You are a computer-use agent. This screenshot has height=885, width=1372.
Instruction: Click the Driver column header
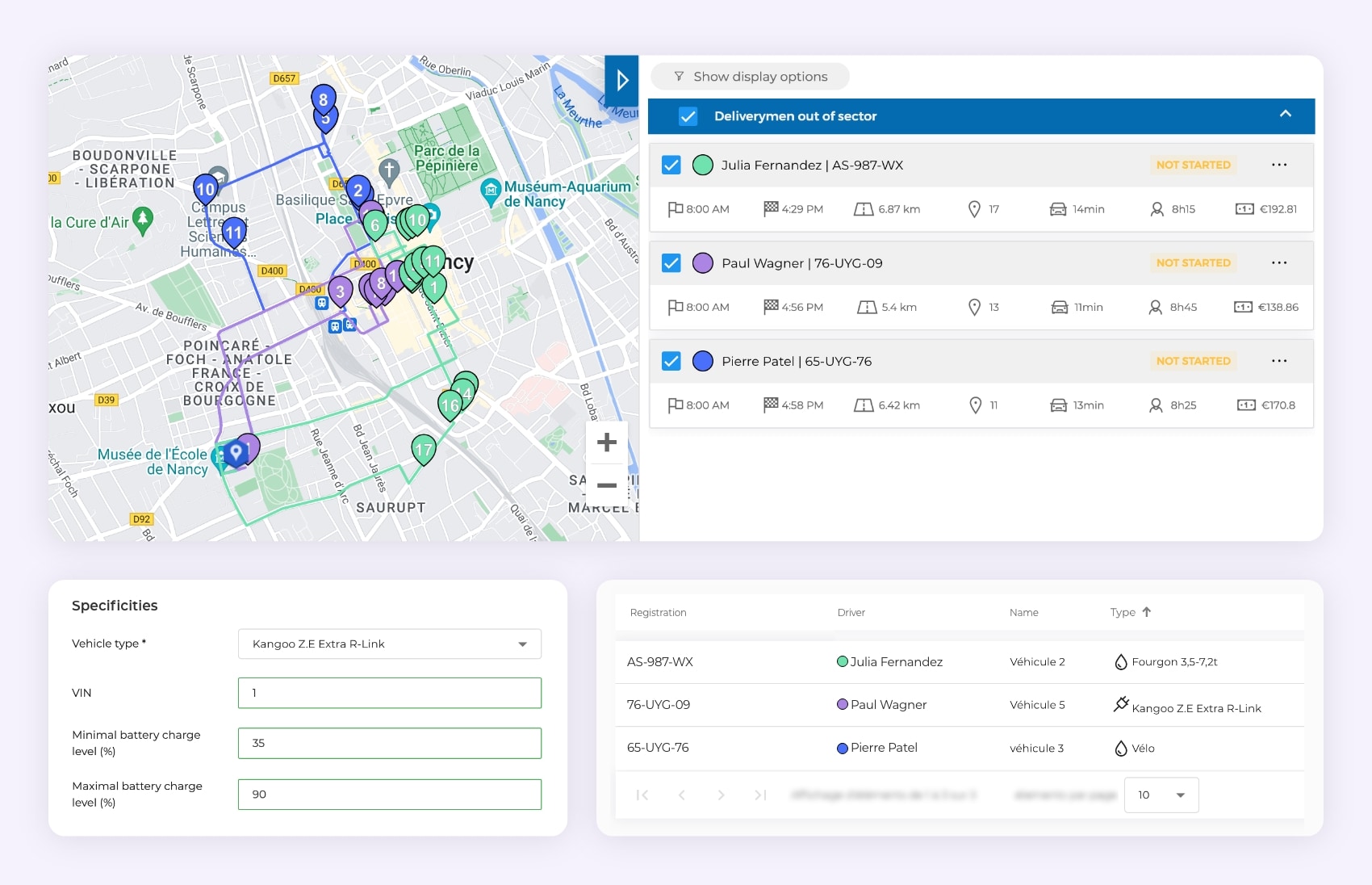[x=851, y=613]
